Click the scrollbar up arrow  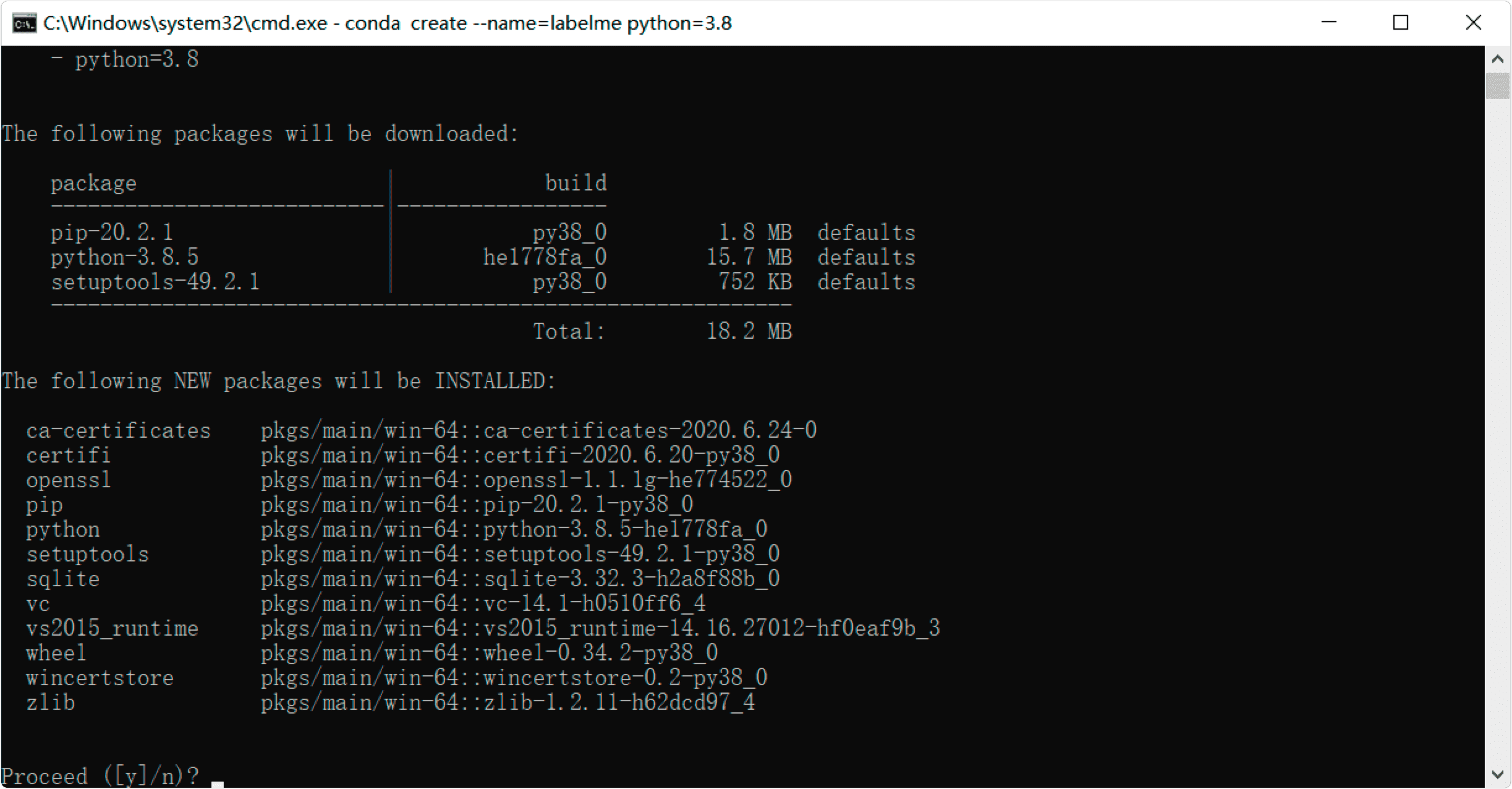click(1497, 59)
